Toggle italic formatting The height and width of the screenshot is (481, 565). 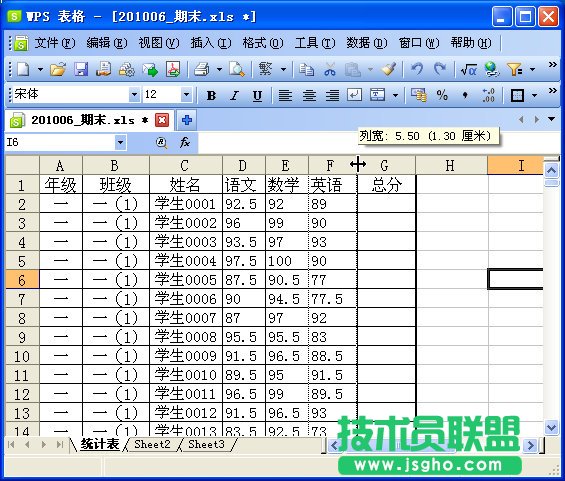tap(235, 96)
